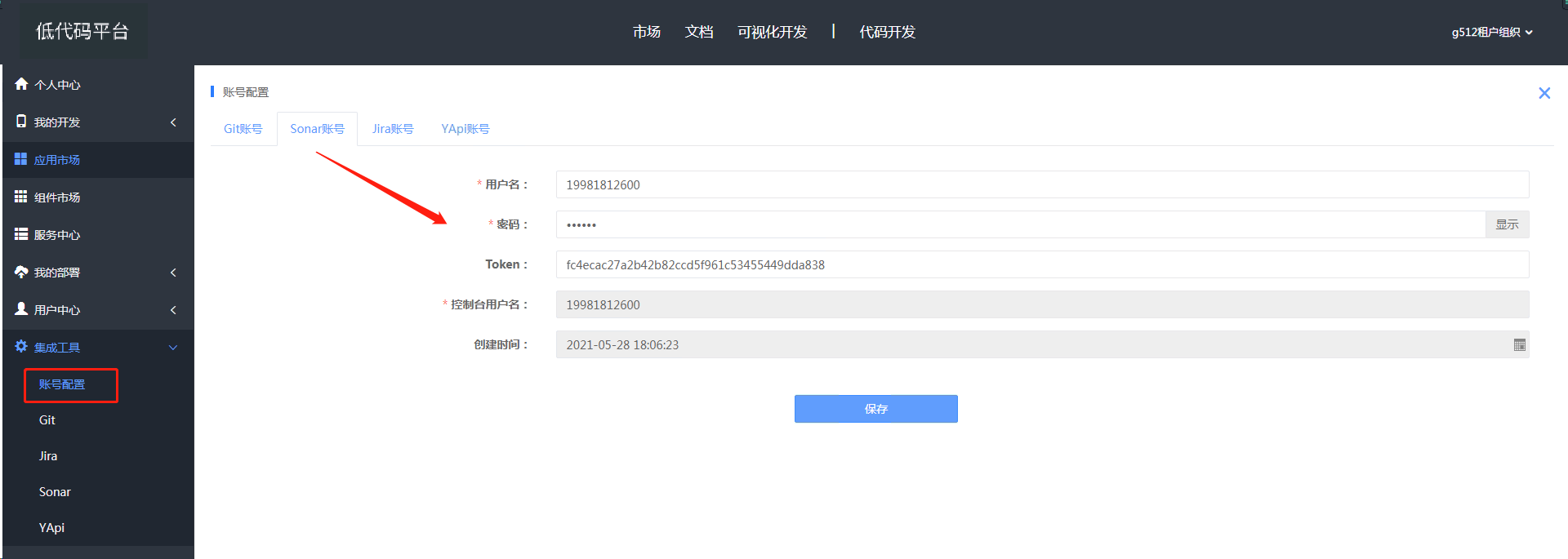Select 代码开发 in the top navigation

pyautogui.click(x=888, y=32)
